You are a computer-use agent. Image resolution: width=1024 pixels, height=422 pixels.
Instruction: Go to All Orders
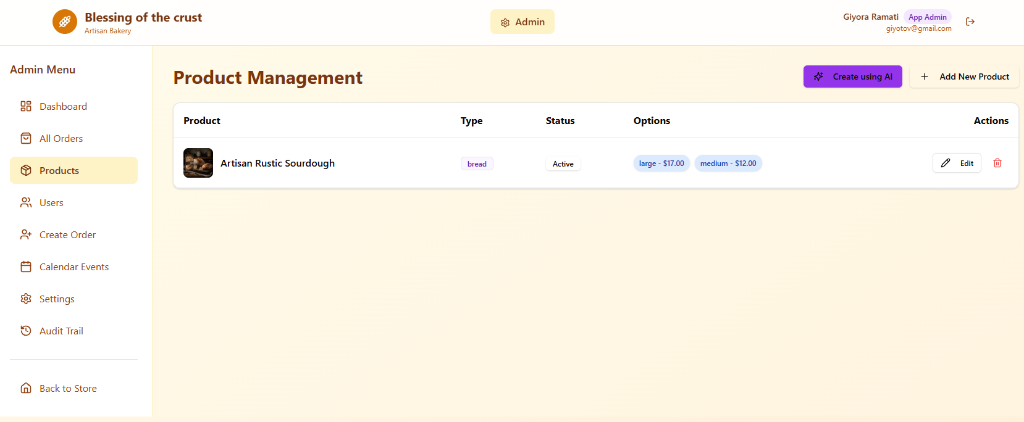(x=74, y=138)
